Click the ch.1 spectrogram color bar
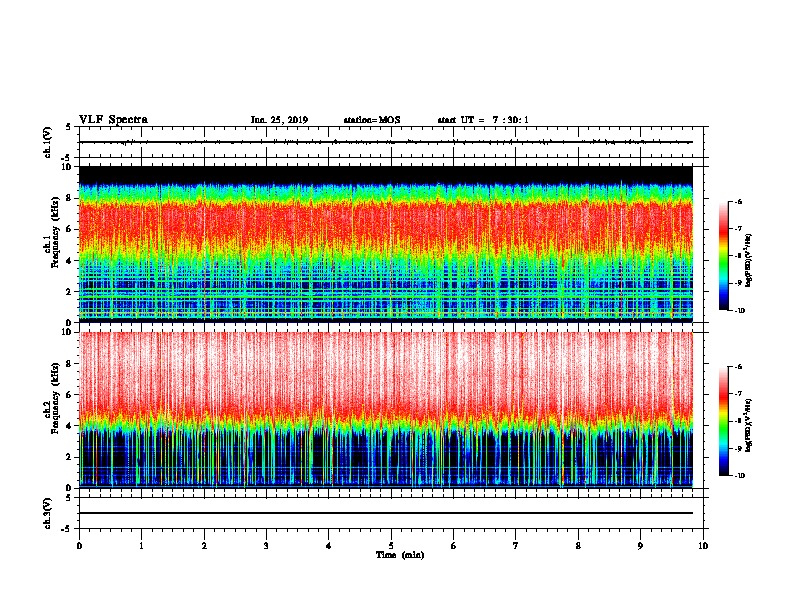Image resolution: width=792 pixels, height=612 pixels. 724,256
